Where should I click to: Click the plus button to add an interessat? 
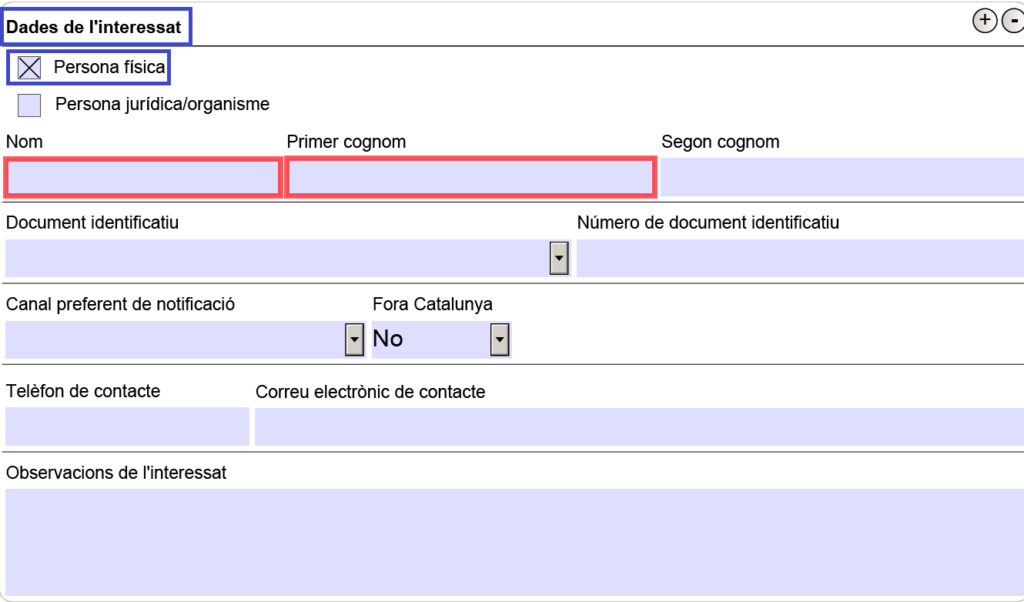click(x=985, y=20)
